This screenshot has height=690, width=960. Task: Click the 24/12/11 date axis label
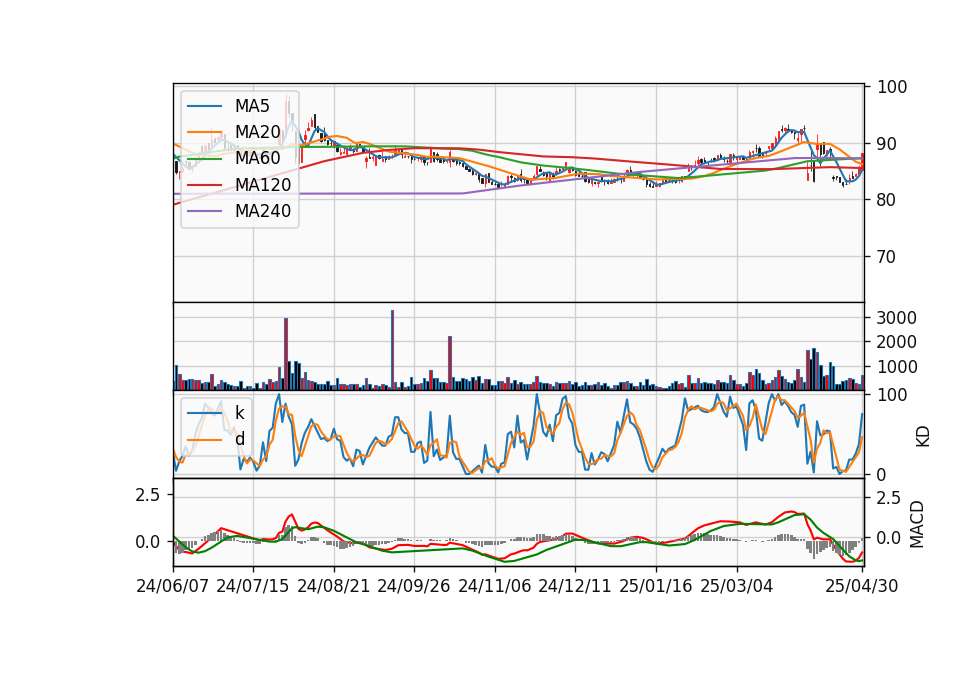[574, 586]
